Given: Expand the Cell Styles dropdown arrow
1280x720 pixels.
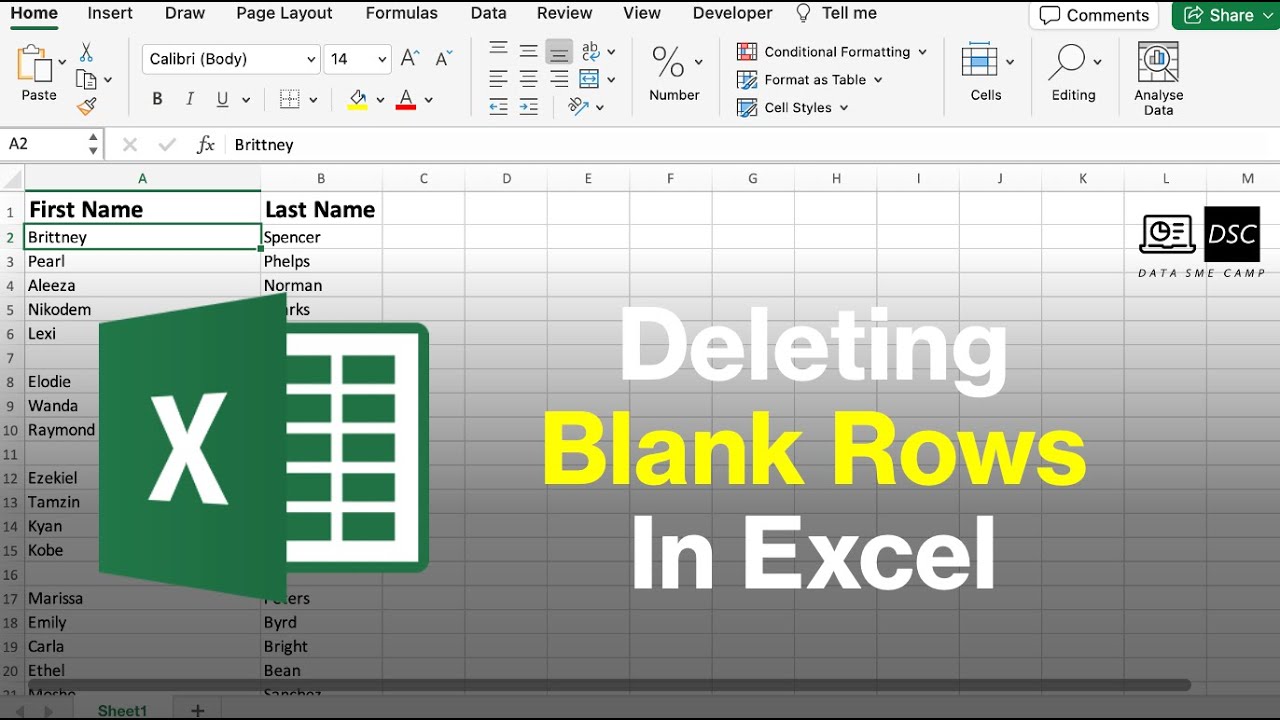Looking at the screenshot, I should [844, 108].
